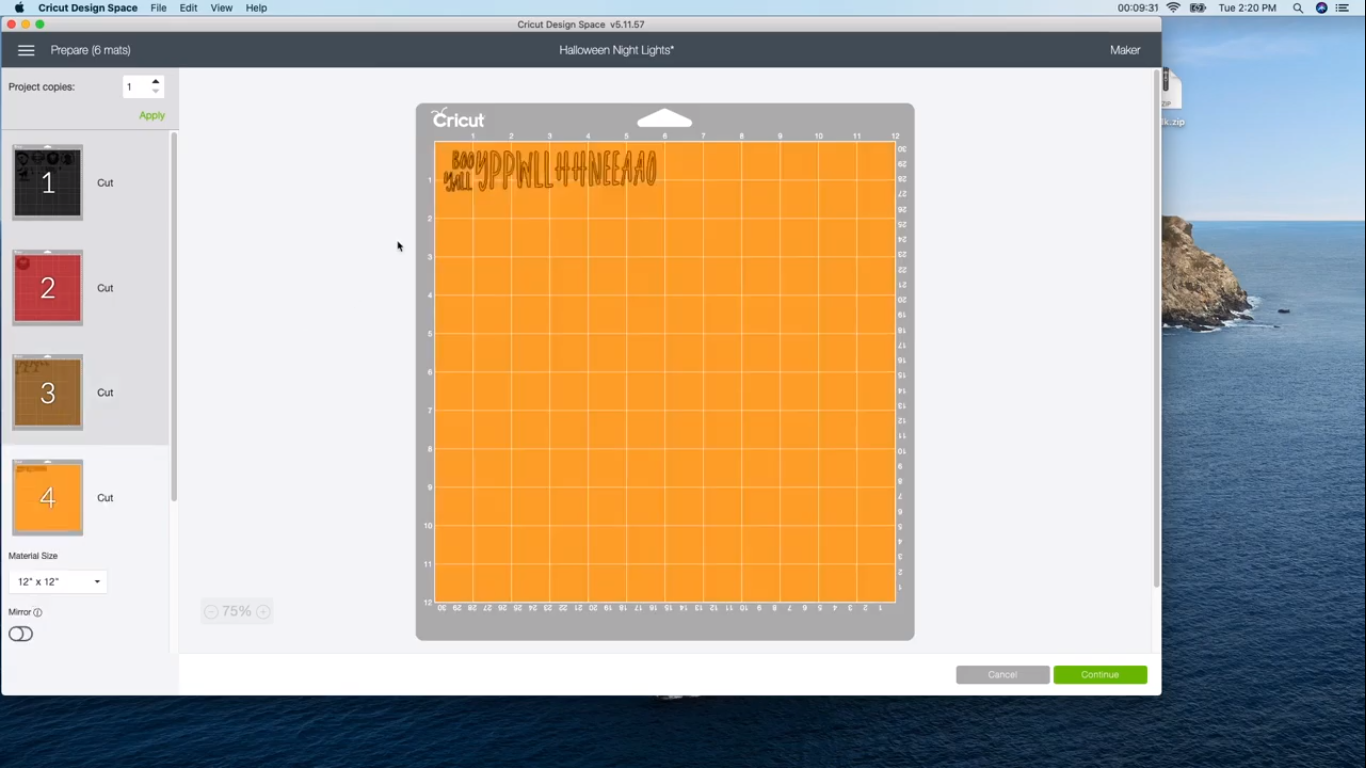Decrease Project copies with the down arrow
This screenshot has width=1366, height=768.
point(156,92)
